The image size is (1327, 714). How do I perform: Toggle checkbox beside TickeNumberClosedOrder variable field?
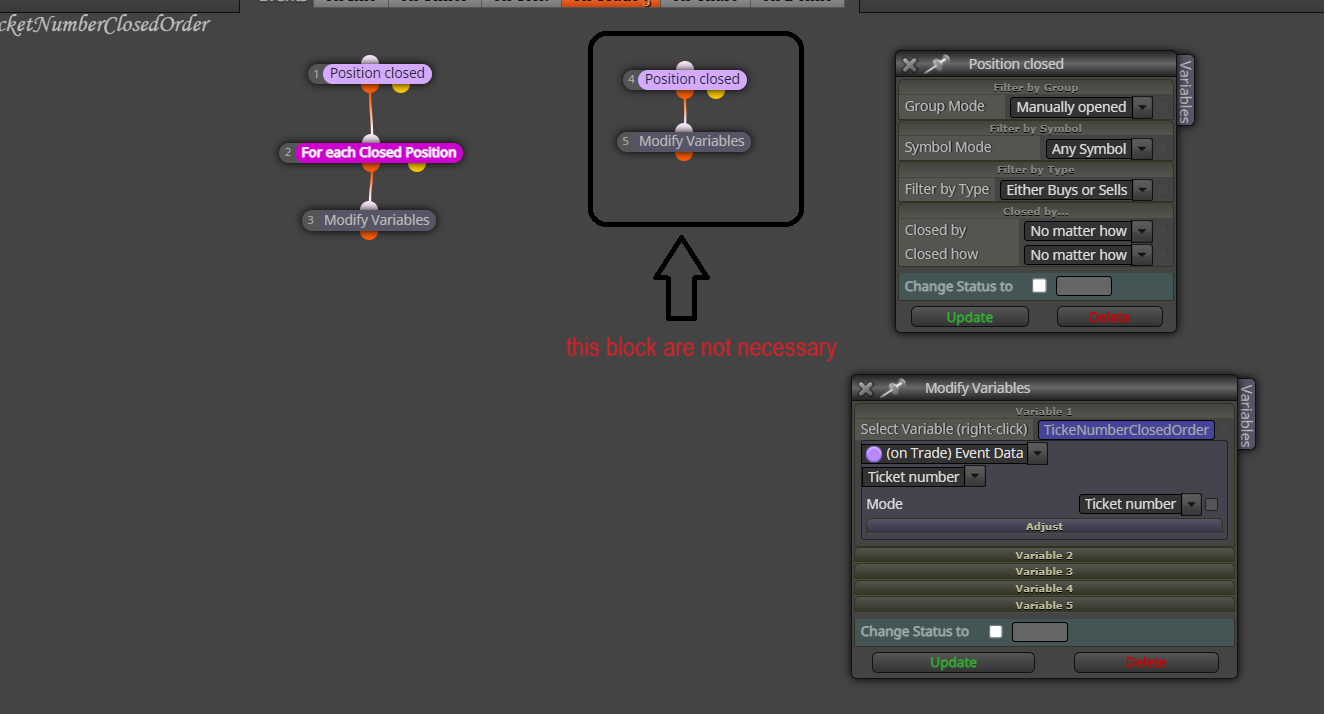[1224, 430]
